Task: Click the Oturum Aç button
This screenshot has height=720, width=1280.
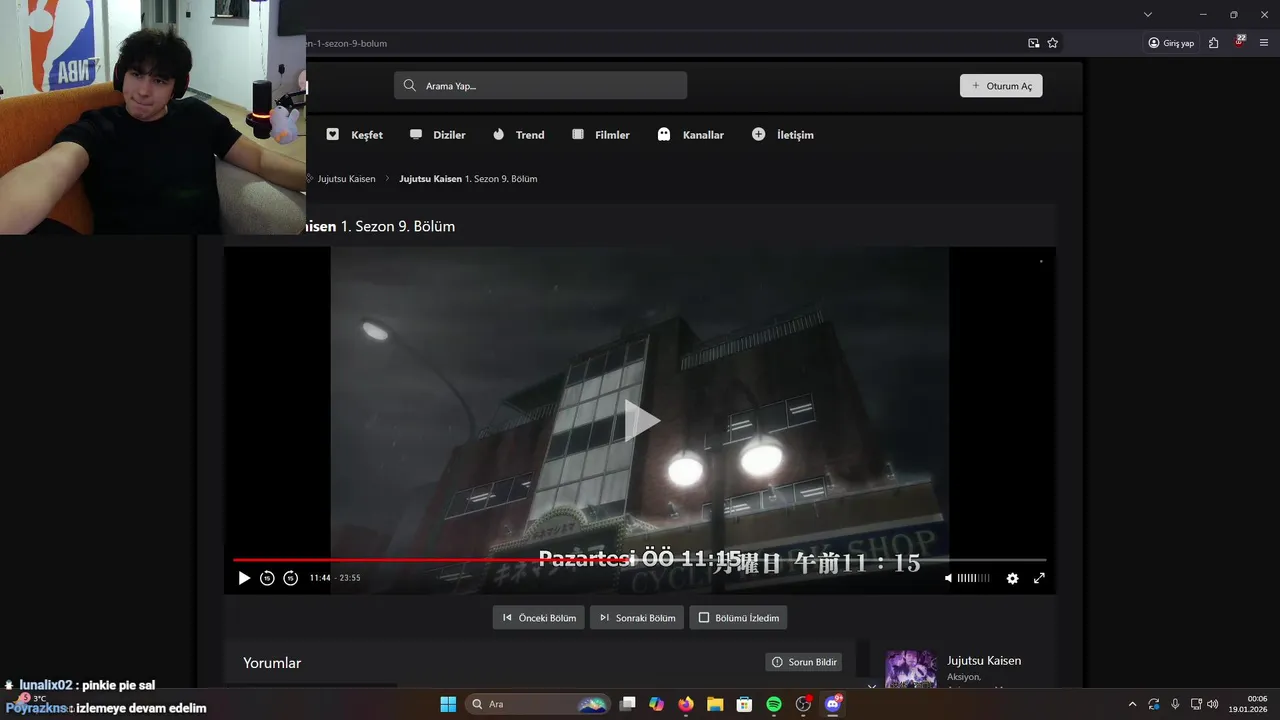Action: [x=1001, y=86]
